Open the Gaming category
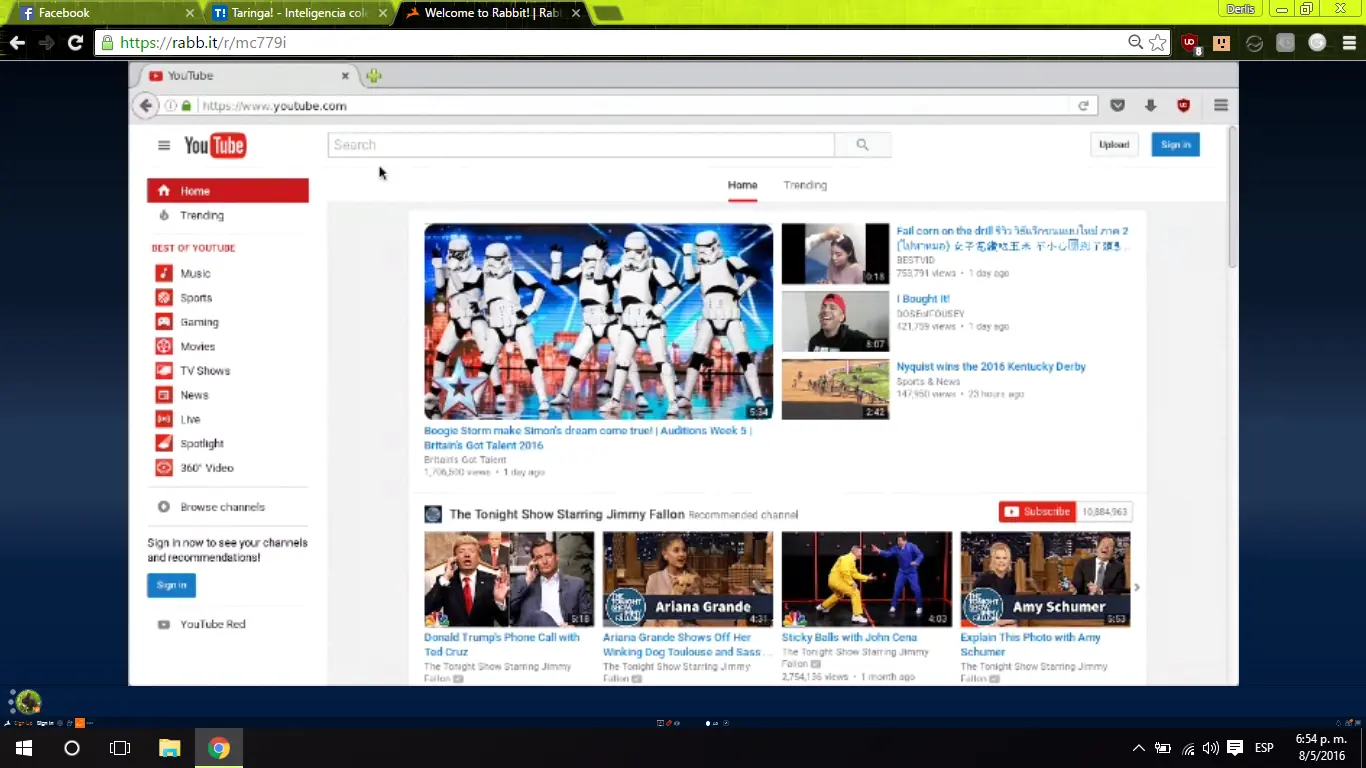This screenshot has width=1366, height=768. (199, 322)
